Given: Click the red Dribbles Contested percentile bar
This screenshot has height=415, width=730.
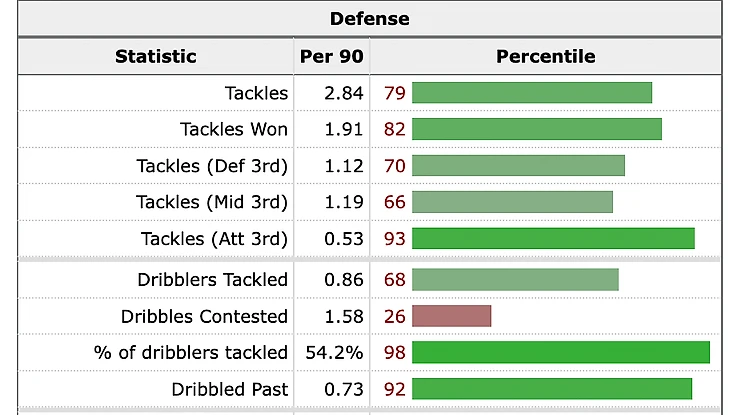Looking at the screenshot, I should (452, 316).
